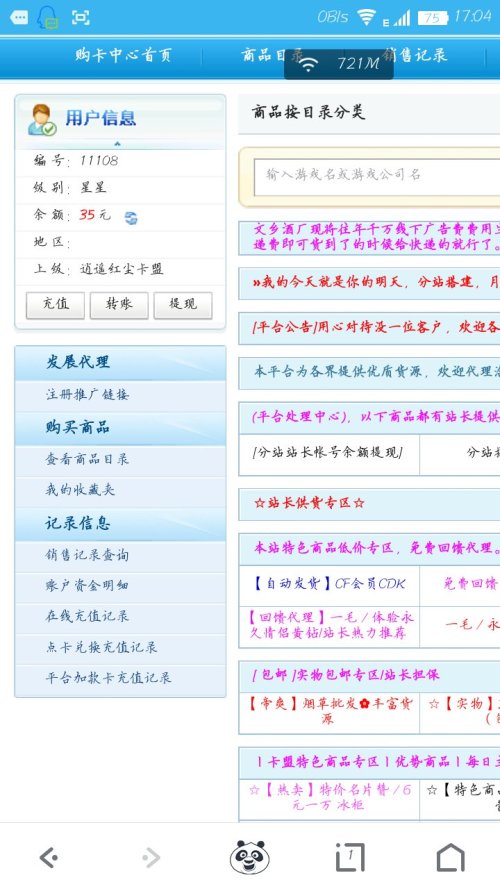Screen dimensions: 500x889
Task: Click the 本平台为各界提供优质货源 announcement
Action: [377, 372]
